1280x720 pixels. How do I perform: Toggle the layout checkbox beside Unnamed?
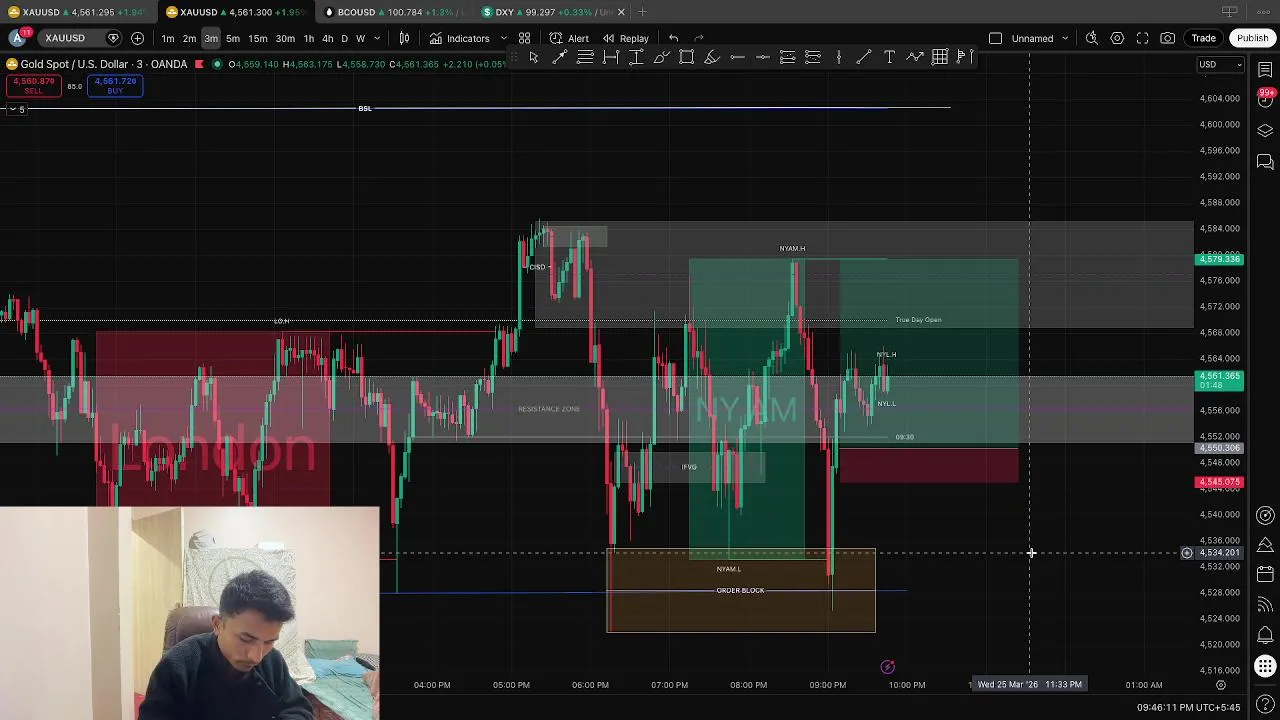(995, 38)
